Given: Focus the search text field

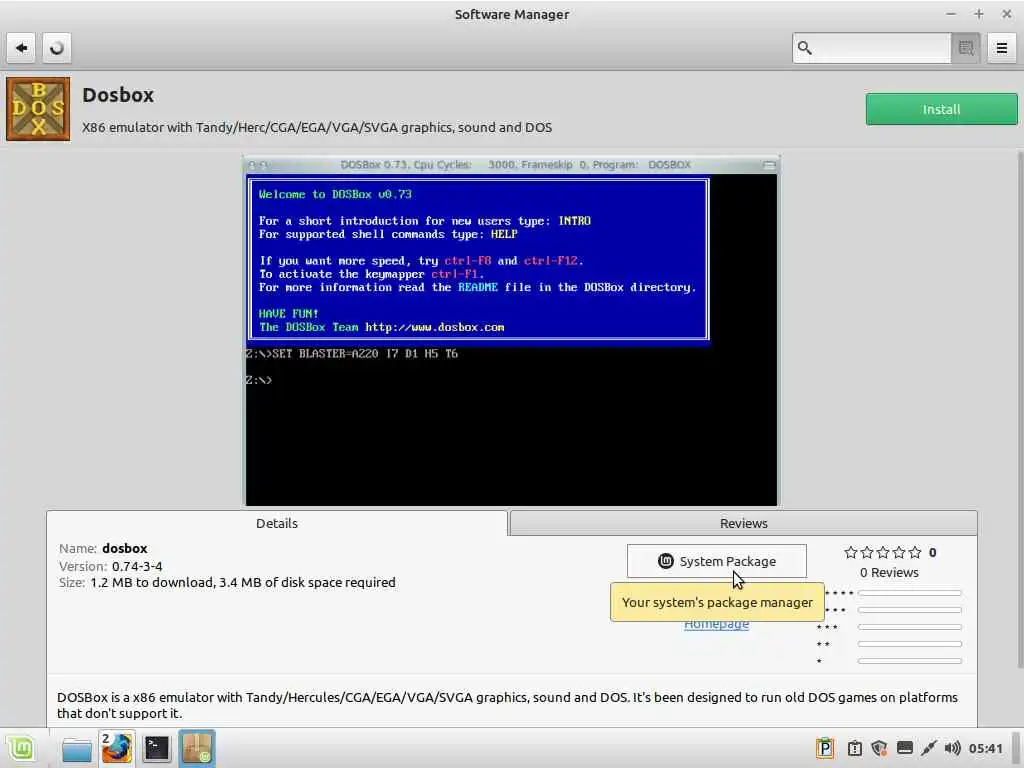Looking at the screenshot, I should [x=872, y=48].
